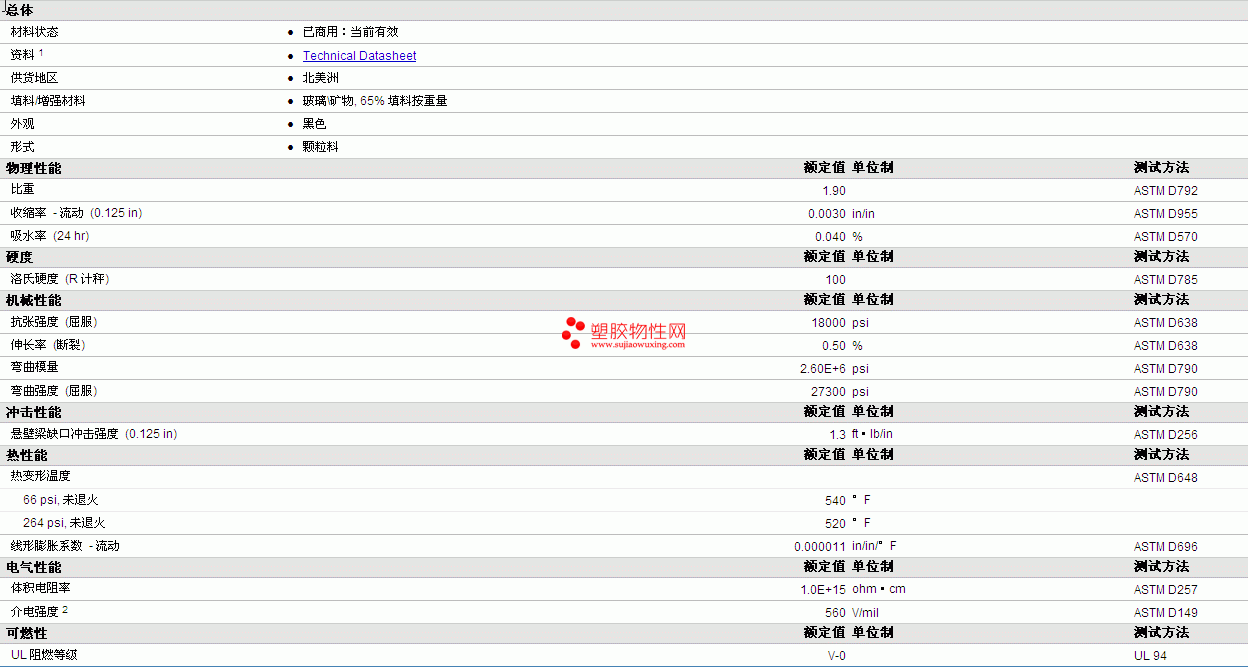The height and width of the screenshot is (667, 1248).
Task: Click the expansion coefficient value 0.000011
Action: [820, 547]
